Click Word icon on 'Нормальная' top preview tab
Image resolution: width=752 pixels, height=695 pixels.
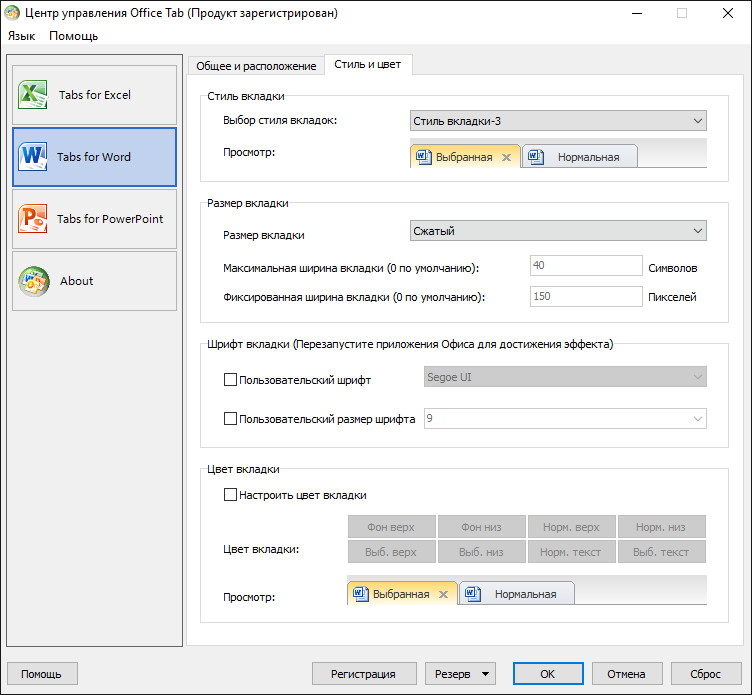(535, 157)
